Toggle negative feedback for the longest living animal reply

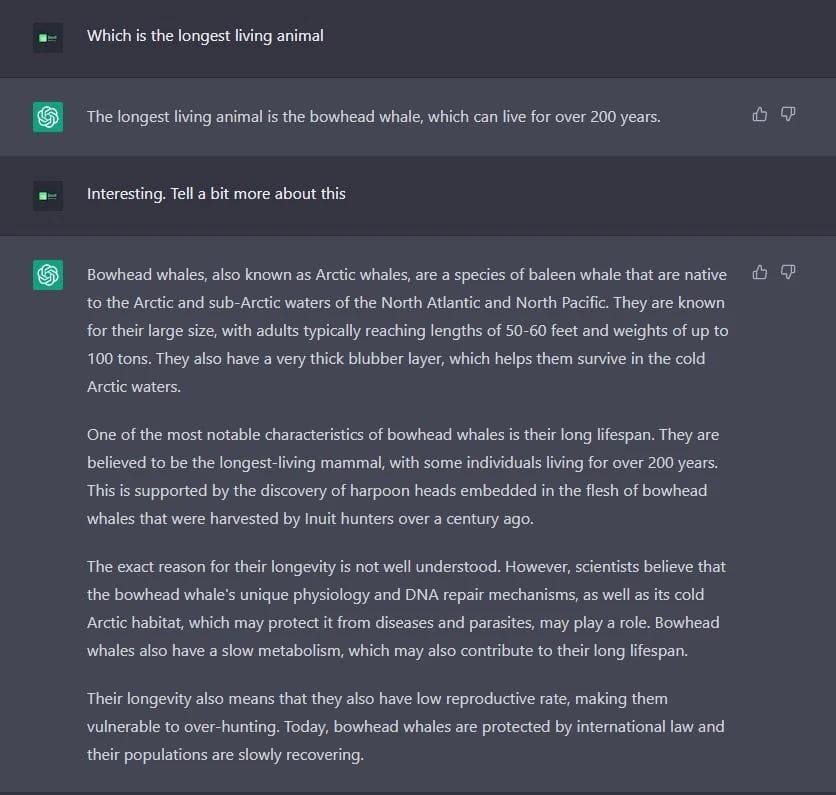pyautogui.click(x=788, y=115)
